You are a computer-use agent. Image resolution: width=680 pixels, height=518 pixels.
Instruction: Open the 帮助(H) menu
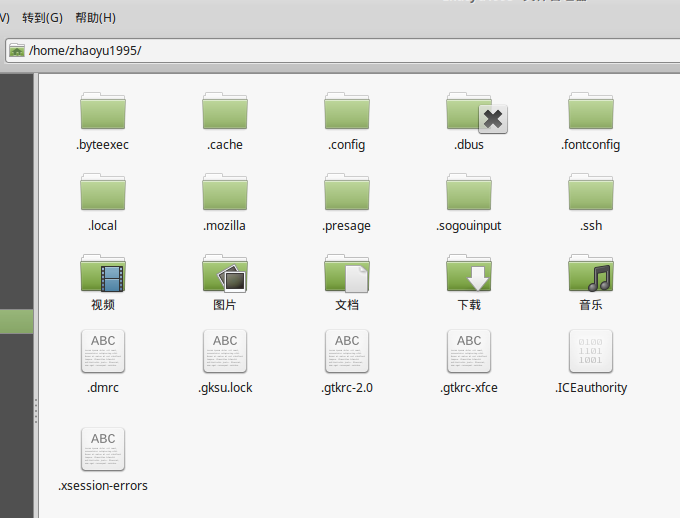95,18
